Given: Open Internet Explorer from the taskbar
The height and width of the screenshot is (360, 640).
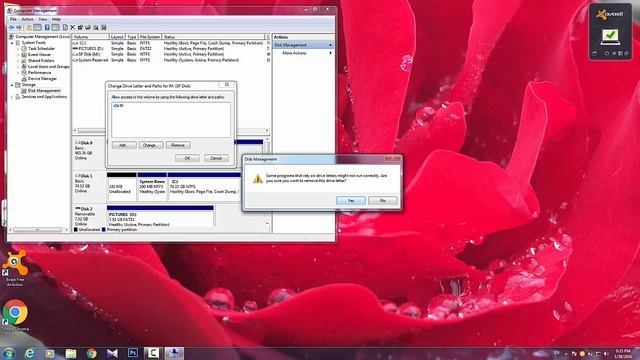Looking at the screenshot, I should tap(29, 353).
